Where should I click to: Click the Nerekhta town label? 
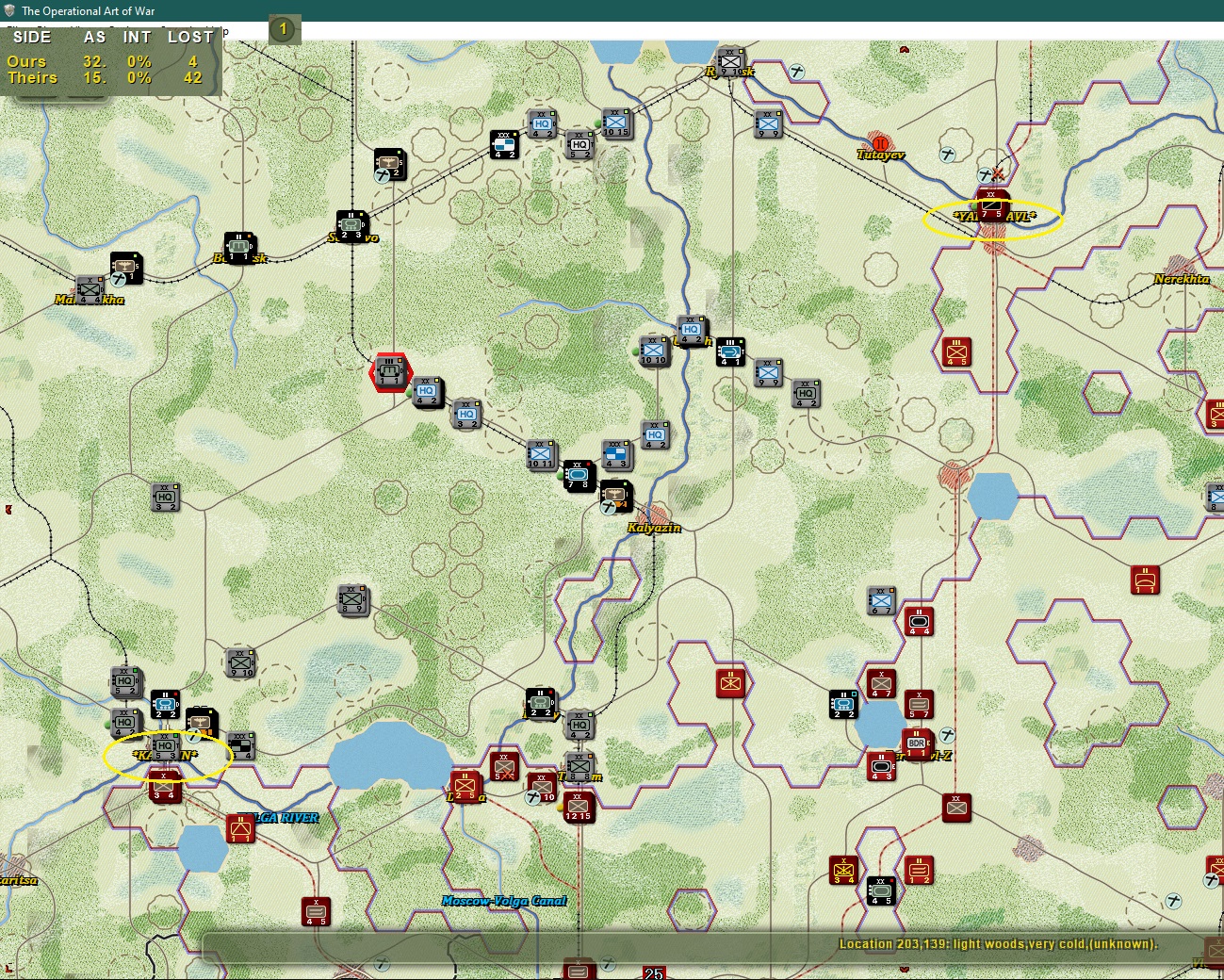point(1182,279)
